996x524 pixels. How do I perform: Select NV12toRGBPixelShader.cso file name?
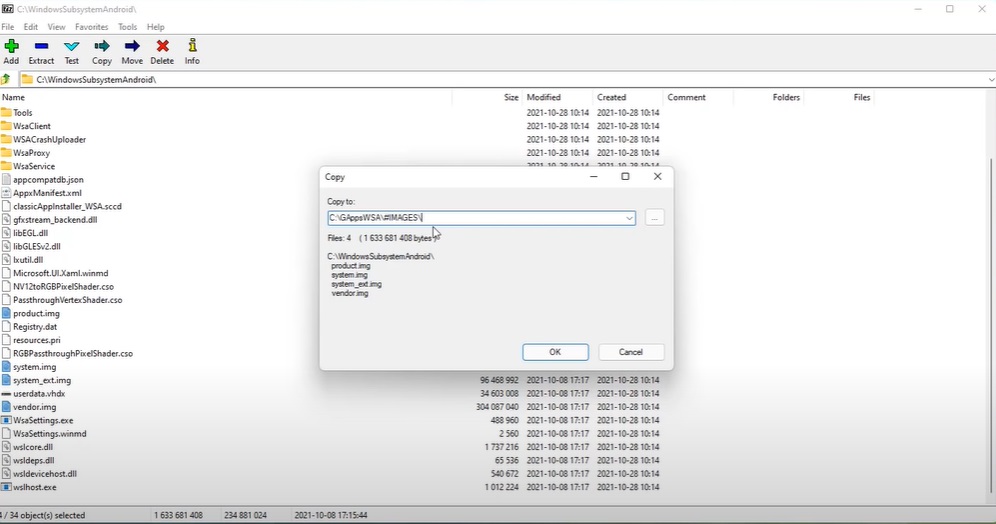pos(64,286)
